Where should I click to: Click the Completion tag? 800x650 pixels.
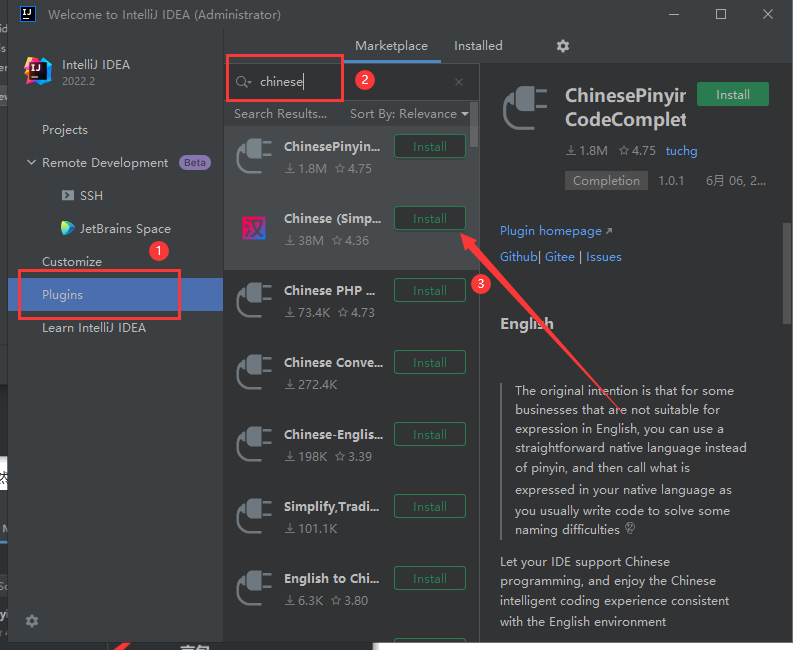pyautogui.click(x=606, y=181)
